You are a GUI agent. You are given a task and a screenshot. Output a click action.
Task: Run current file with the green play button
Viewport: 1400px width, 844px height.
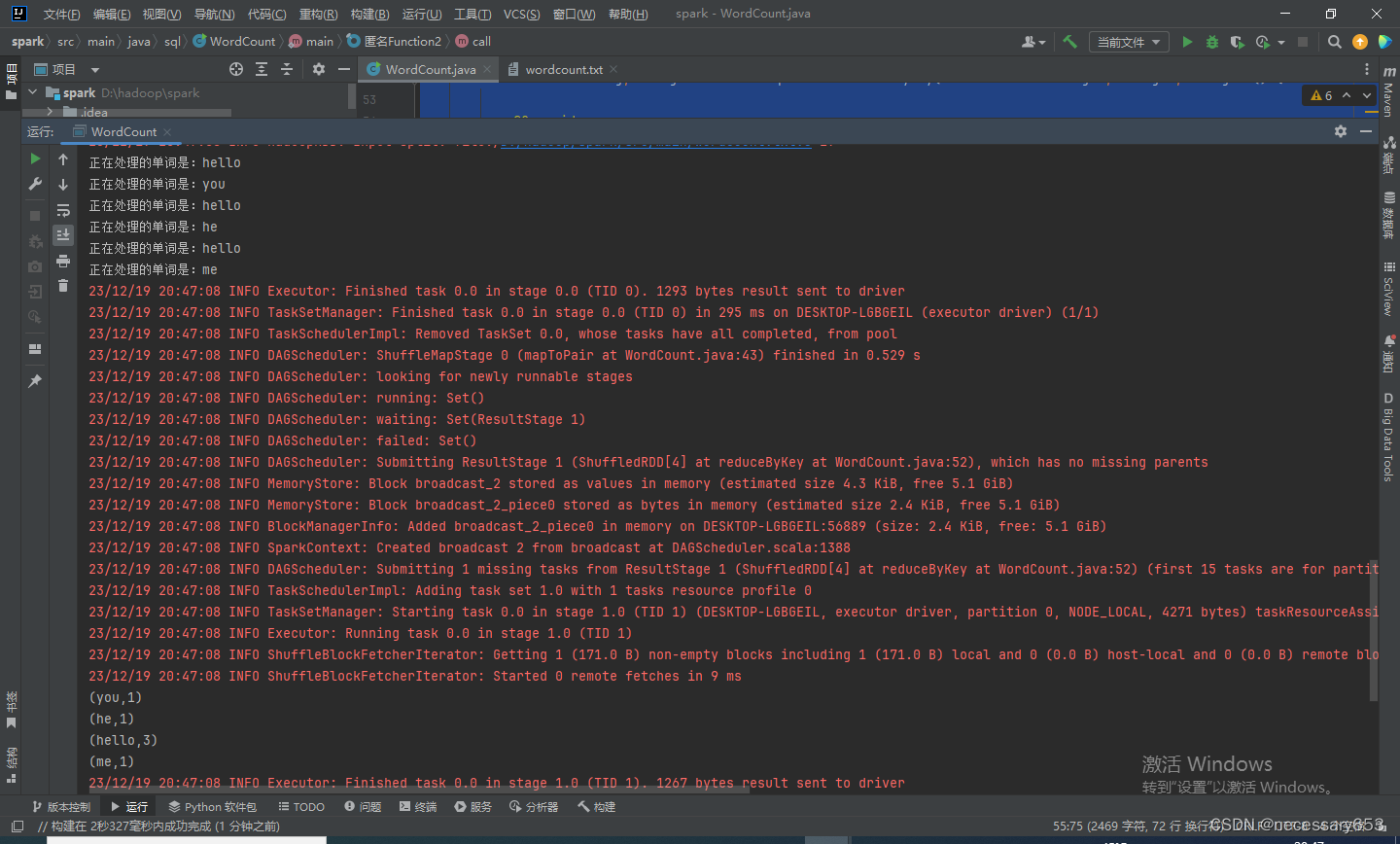pyautogui.click(x=1187, y=42)
